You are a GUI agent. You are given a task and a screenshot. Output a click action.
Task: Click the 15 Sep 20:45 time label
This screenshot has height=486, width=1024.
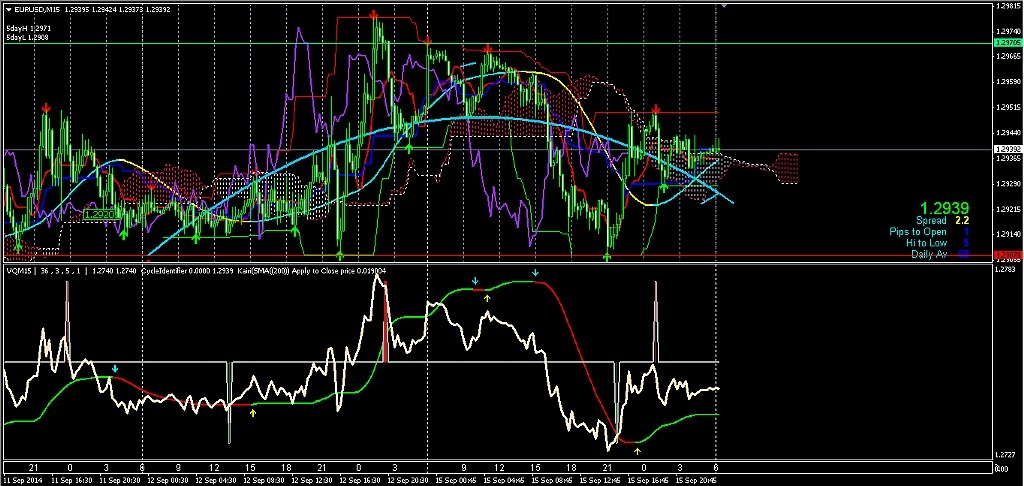(x=694, y=479)
